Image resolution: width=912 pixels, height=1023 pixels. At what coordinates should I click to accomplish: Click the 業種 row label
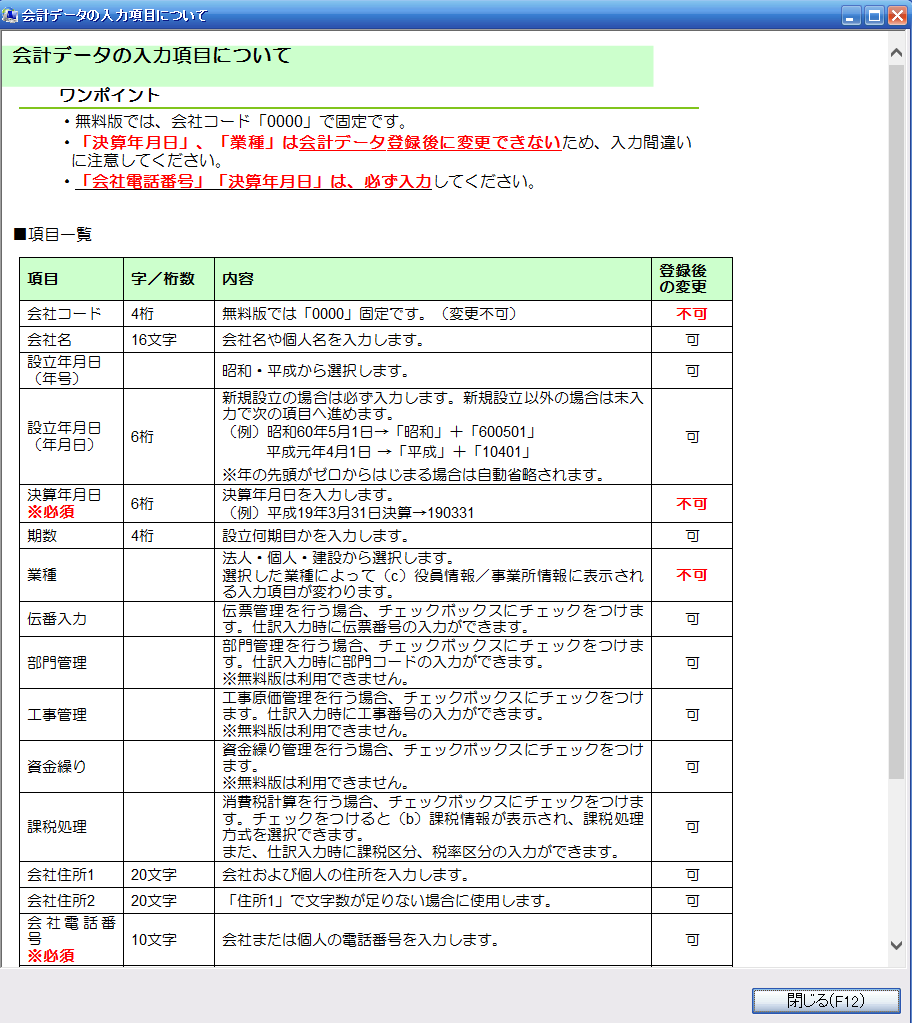click(x=43, y=576)
